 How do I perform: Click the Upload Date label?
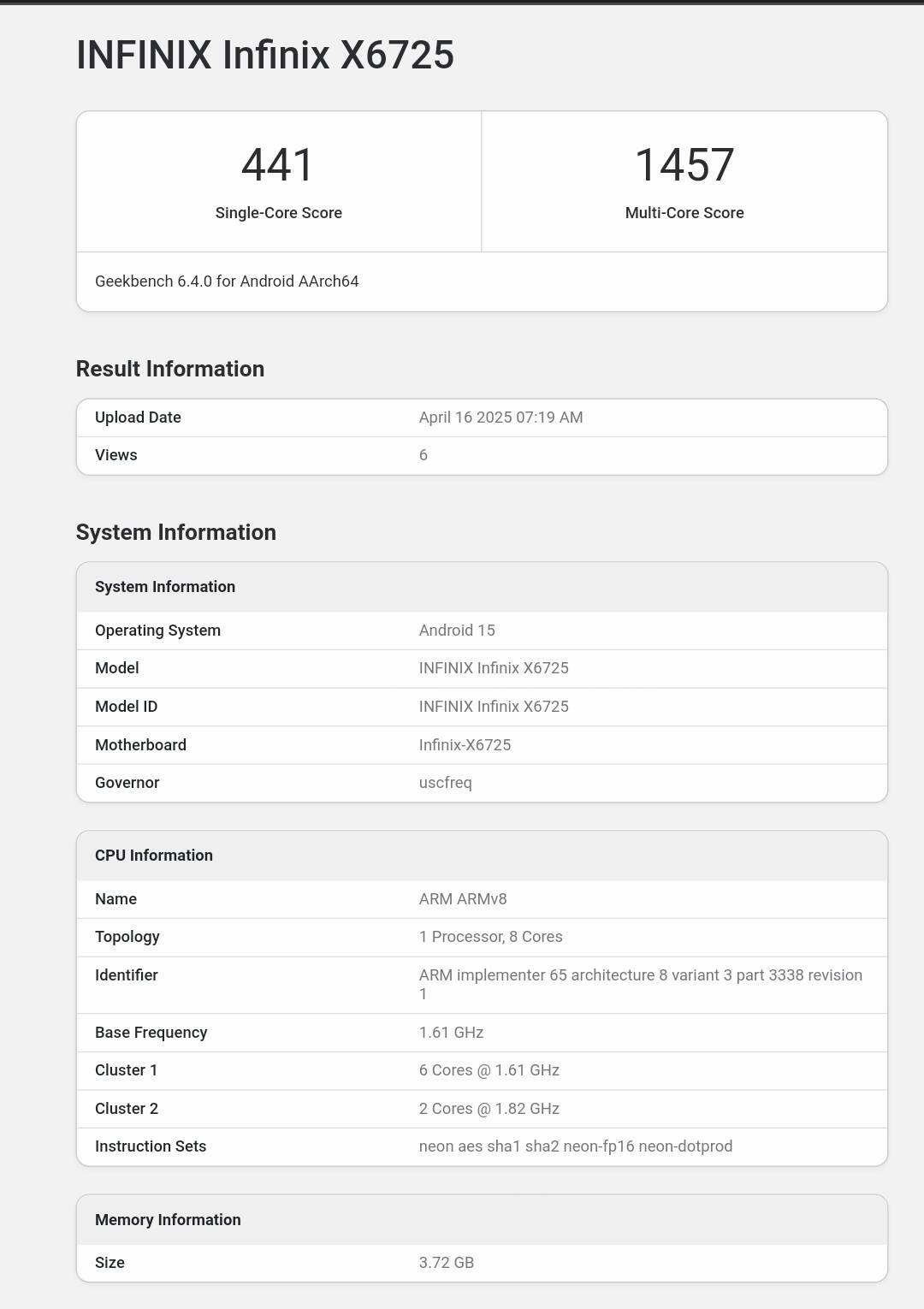138,418
